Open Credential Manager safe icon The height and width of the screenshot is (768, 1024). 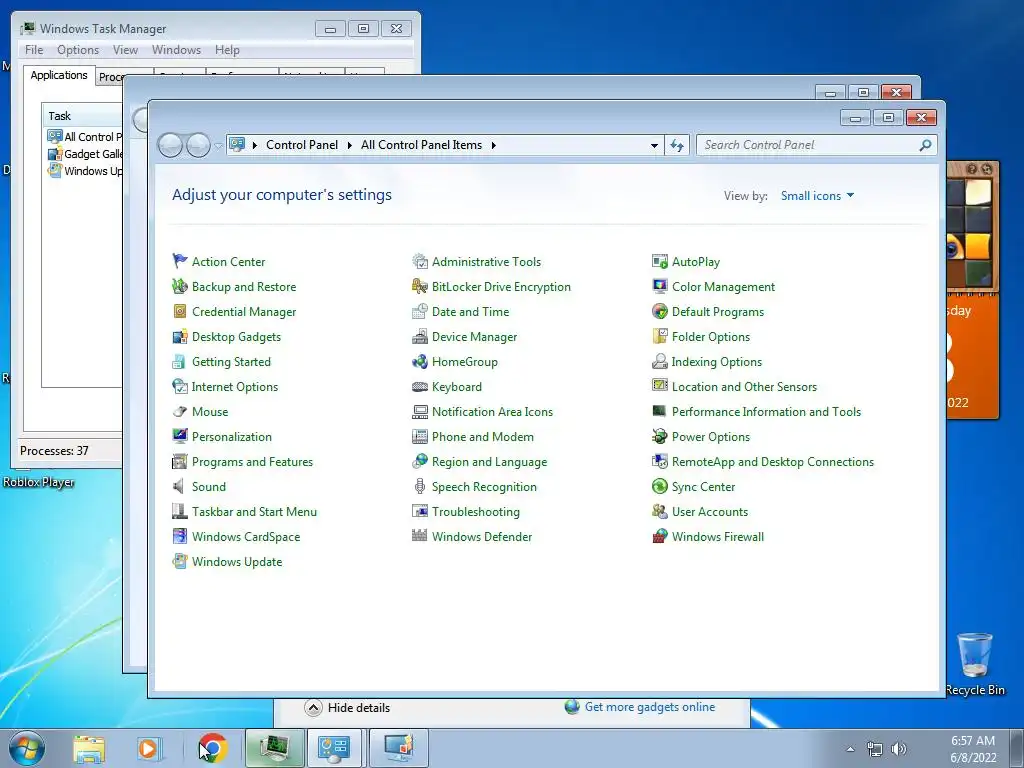coord(180,312)
